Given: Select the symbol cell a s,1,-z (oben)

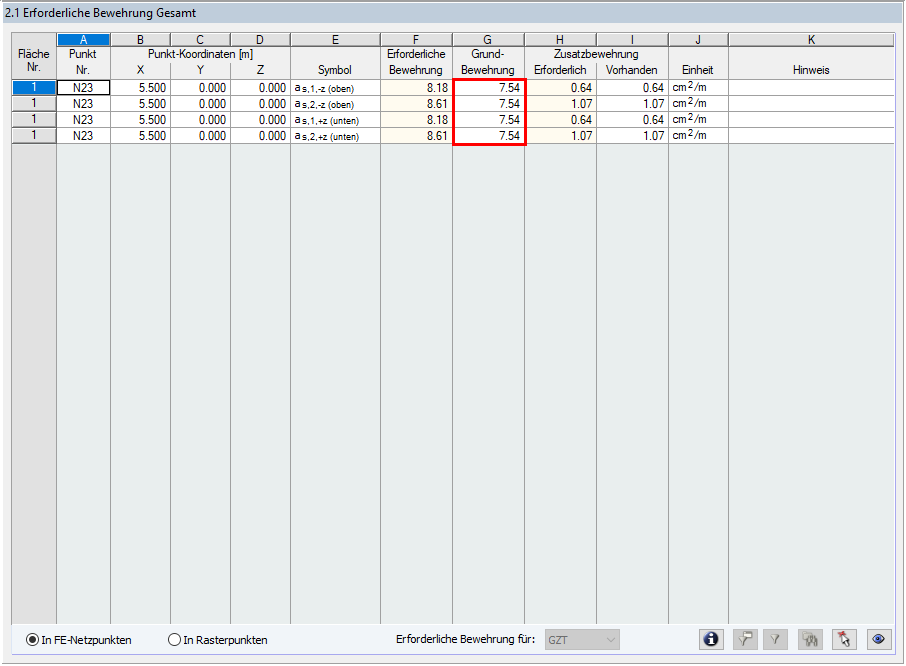Looking at the screenshot, I should [x=335, y=87].
